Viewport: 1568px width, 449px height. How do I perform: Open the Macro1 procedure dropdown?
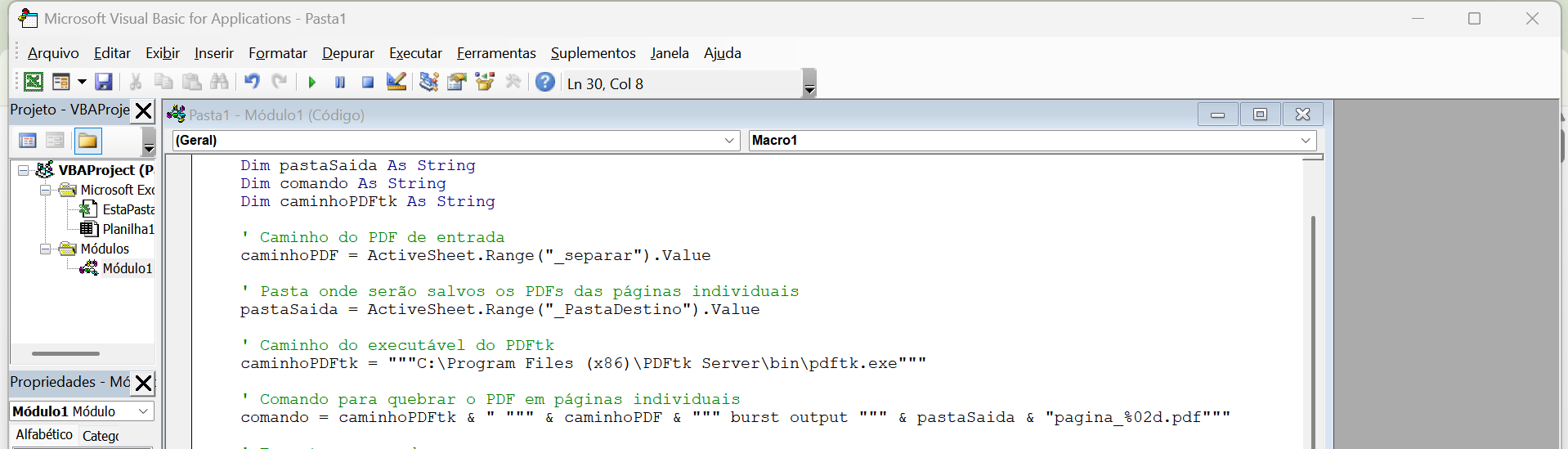pos(1305,141)
